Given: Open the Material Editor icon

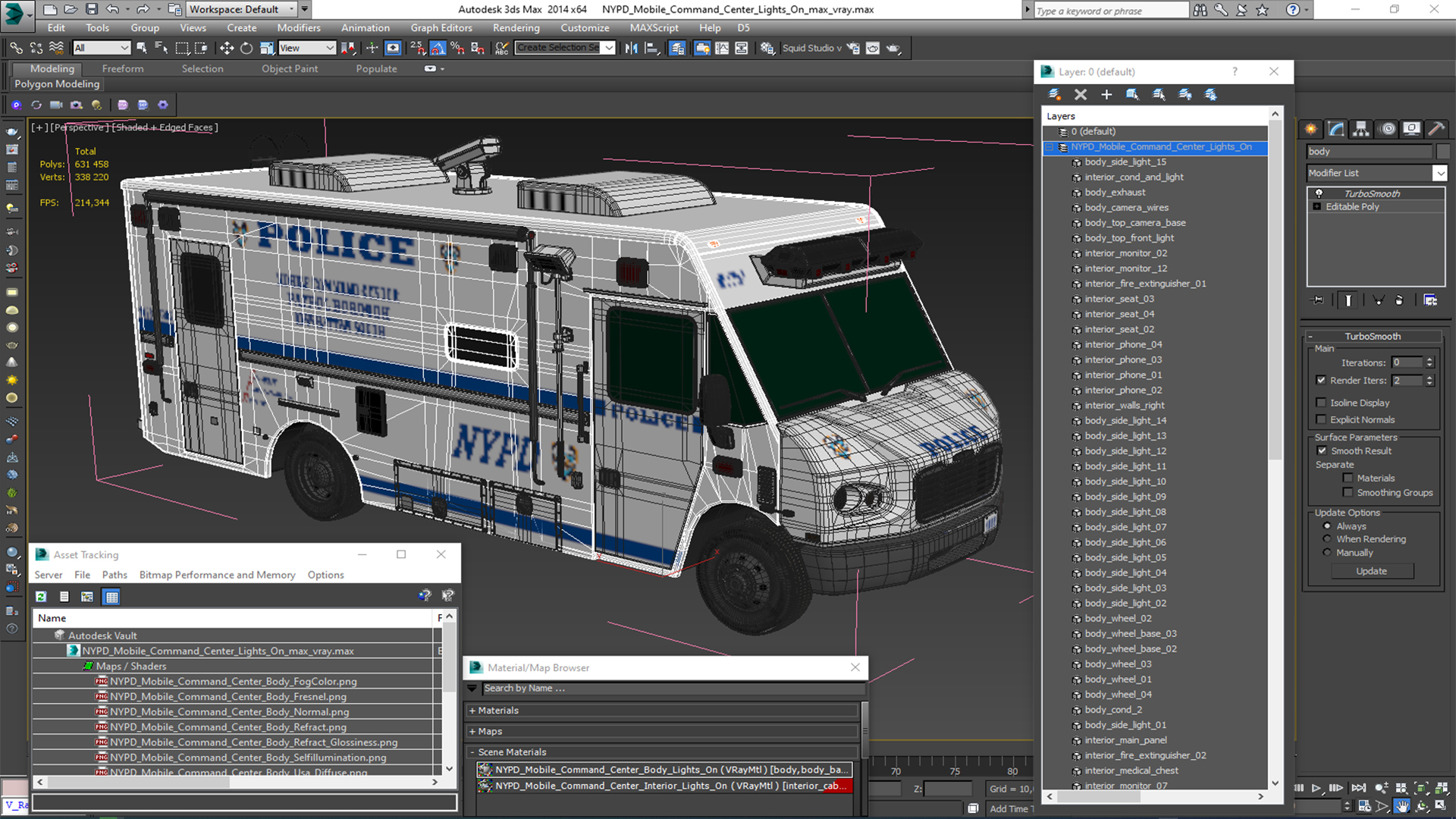Looking at the screenshot, I should point(767,48).
